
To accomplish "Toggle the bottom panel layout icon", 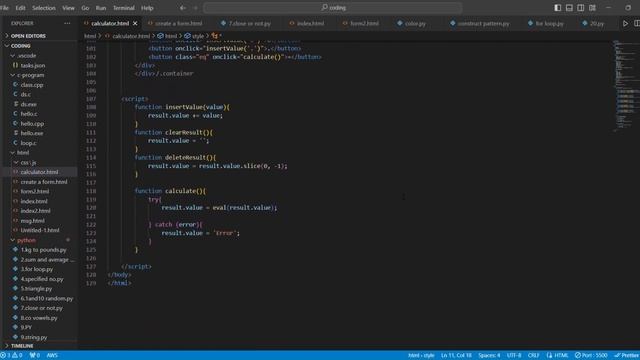I will pos(569,8).
